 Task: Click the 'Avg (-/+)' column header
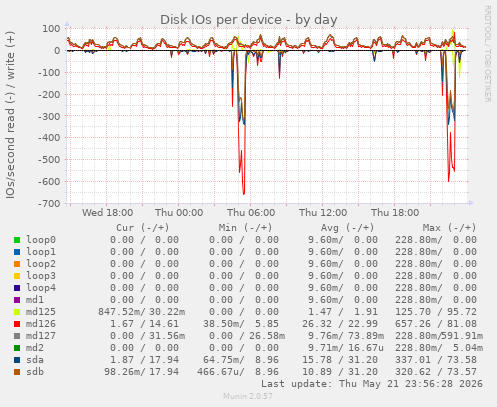pos(348,228)
